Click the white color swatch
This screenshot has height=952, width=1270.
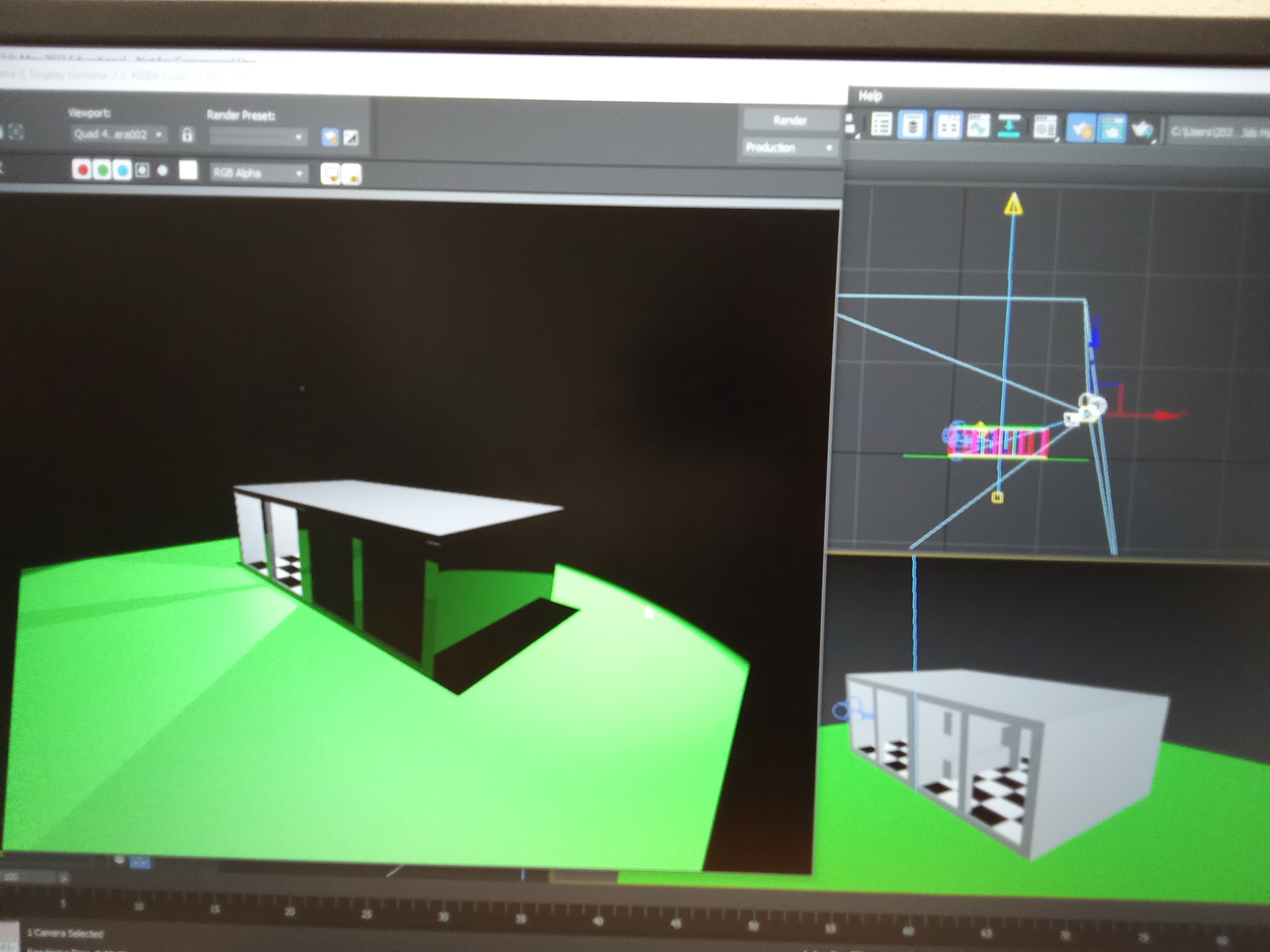[x=188, y=170]
